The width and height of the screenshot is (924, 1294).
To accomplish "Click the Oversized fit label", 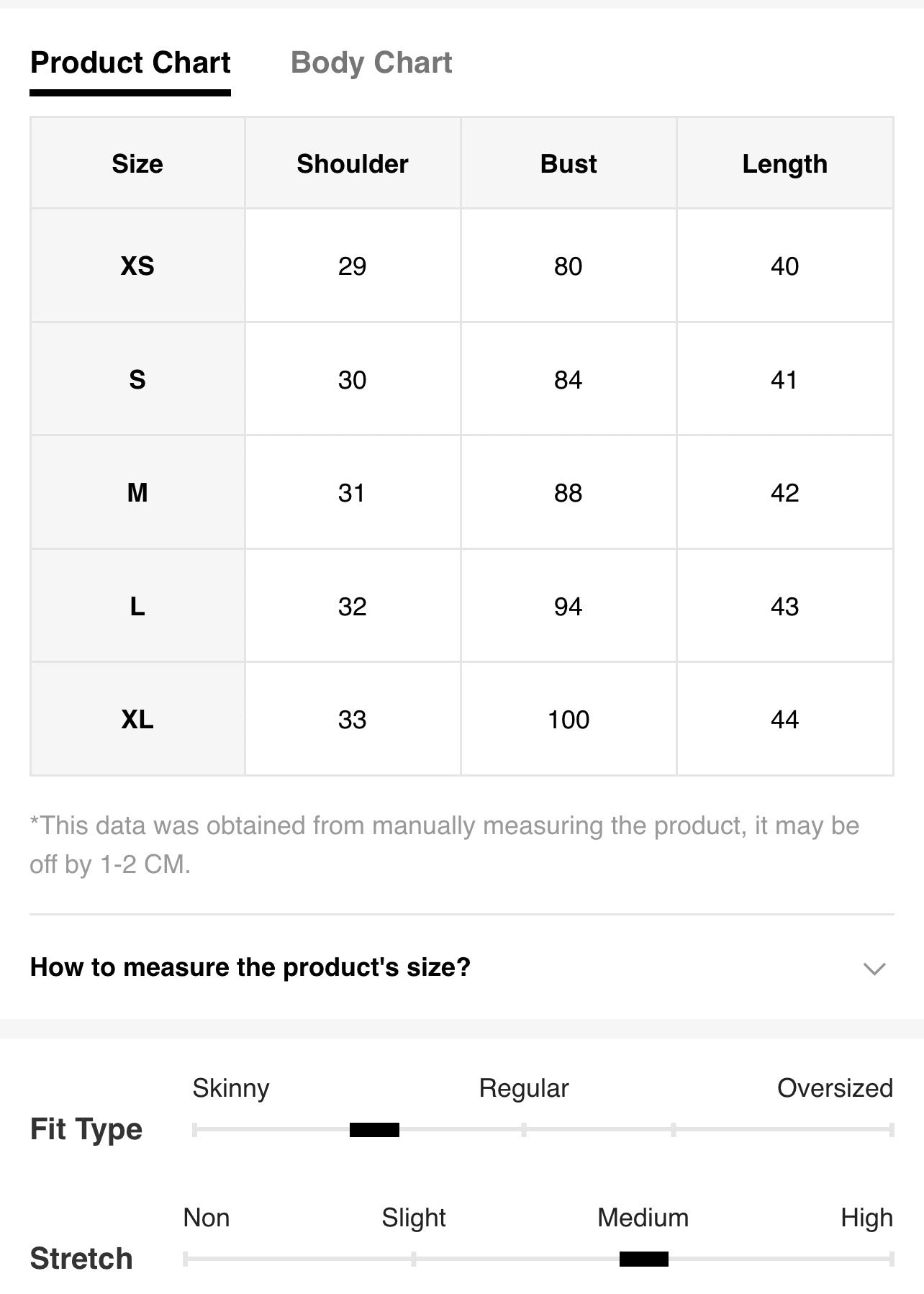I will (835, 1088).
